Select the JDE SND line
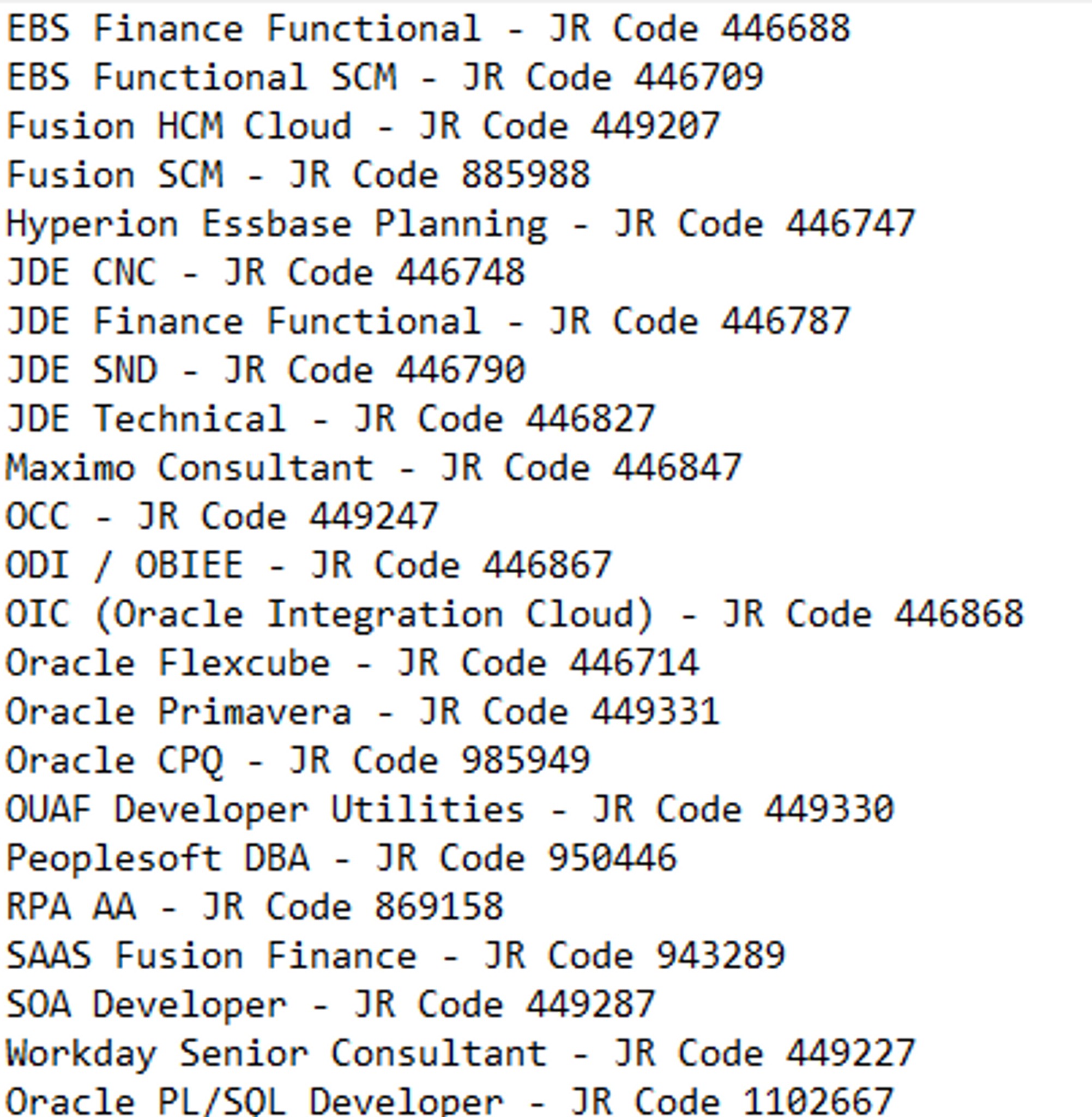The height and width of the screenshot is (1117, 1092). [x=265, y=370]
